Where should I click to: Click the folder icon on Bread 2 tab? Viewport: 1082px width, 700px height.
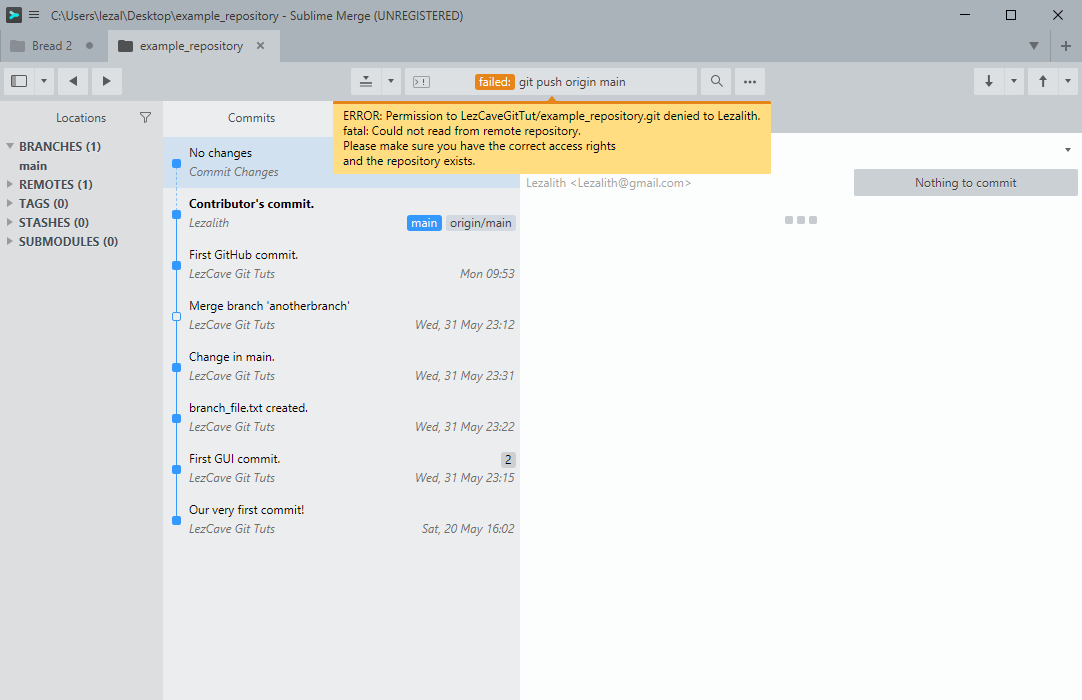[x=17, y=46]
